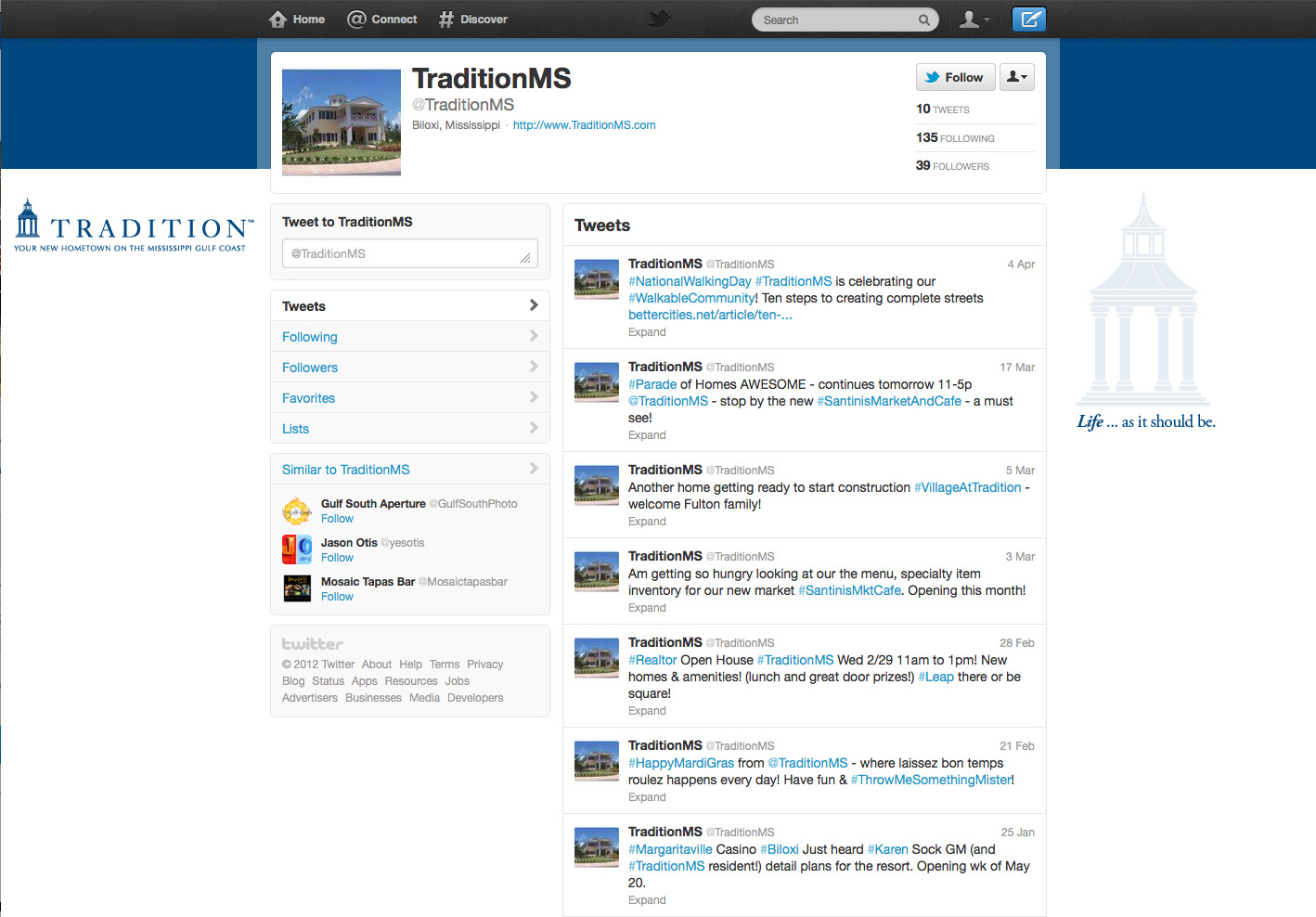
Task: Open the Discover tab in top navigation
Action: 473,19
